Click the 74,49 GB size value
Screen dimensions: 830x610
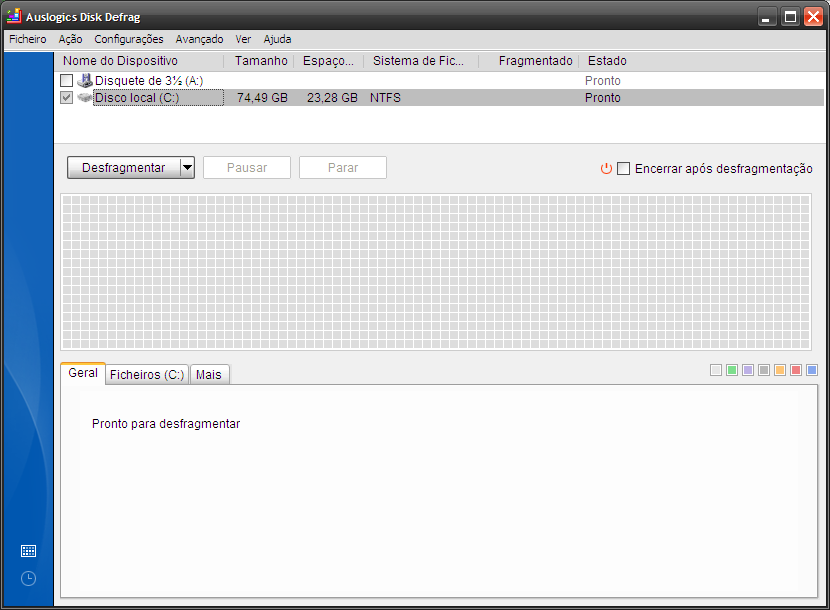[262, 97]
